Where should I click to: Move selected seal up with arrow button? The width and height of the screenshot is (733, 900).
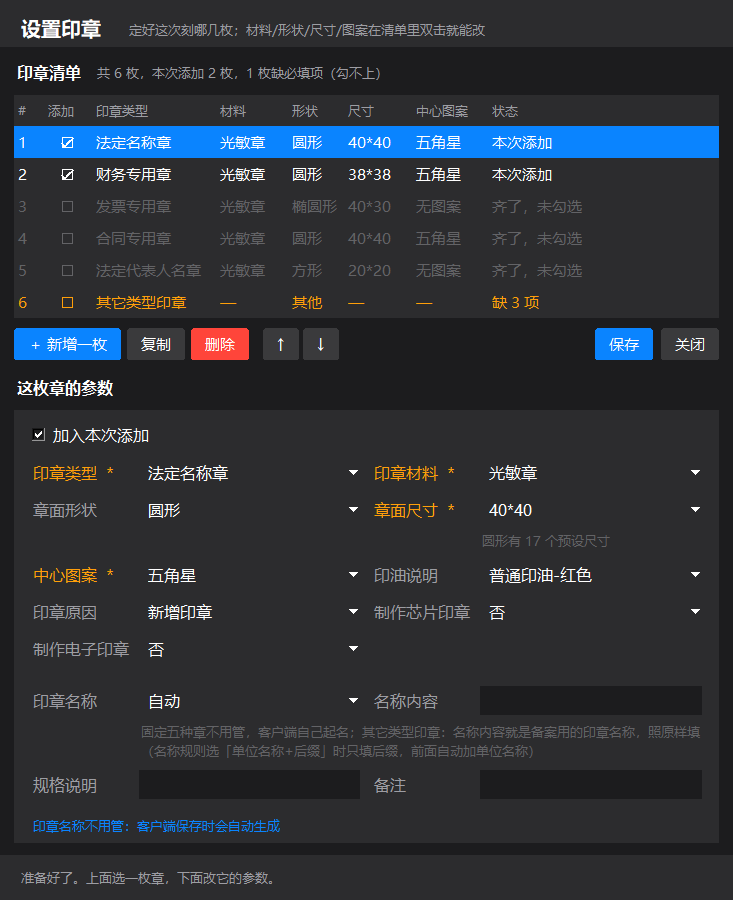click(281, 344)
